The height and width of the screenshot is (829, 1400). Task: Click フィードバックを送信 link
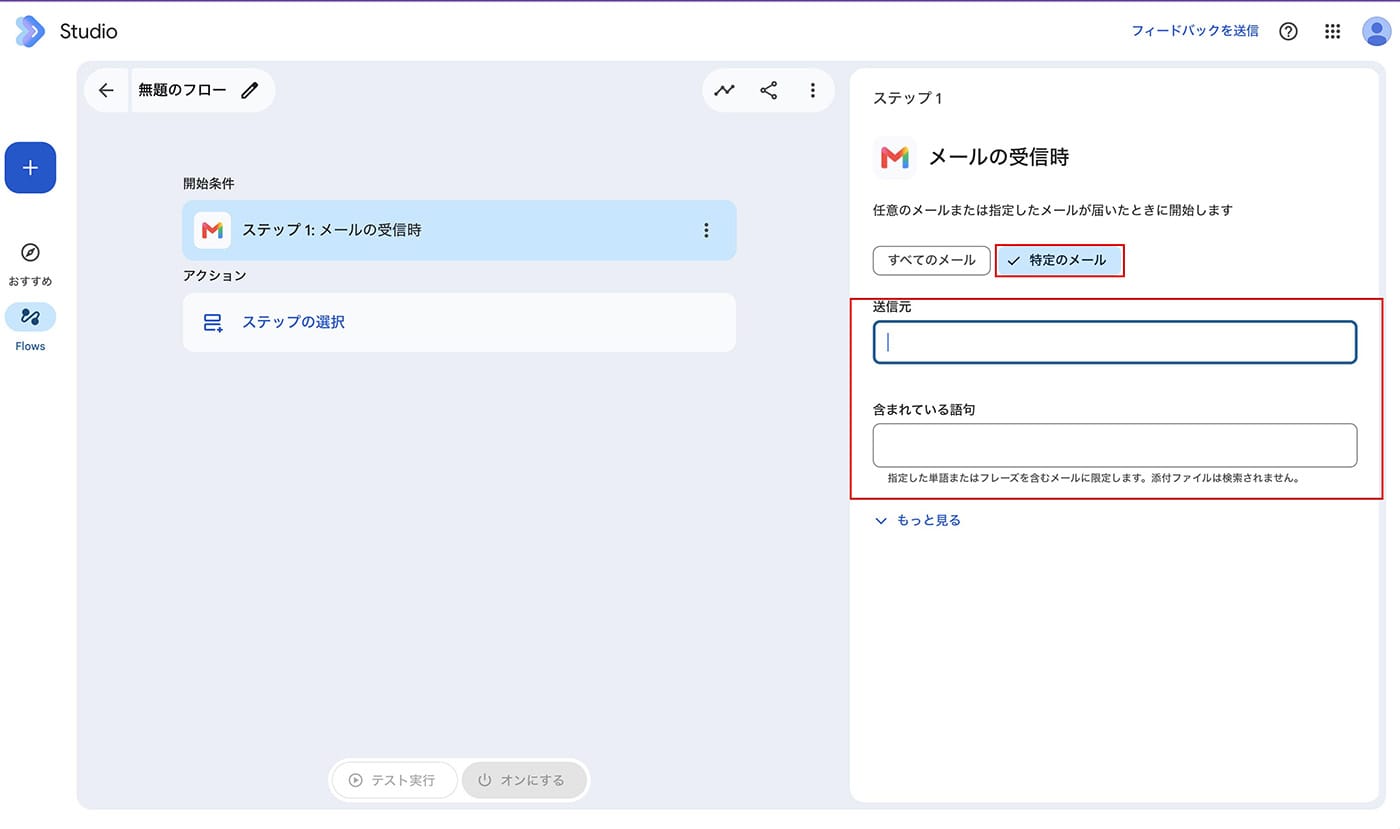pos(1195,31)
